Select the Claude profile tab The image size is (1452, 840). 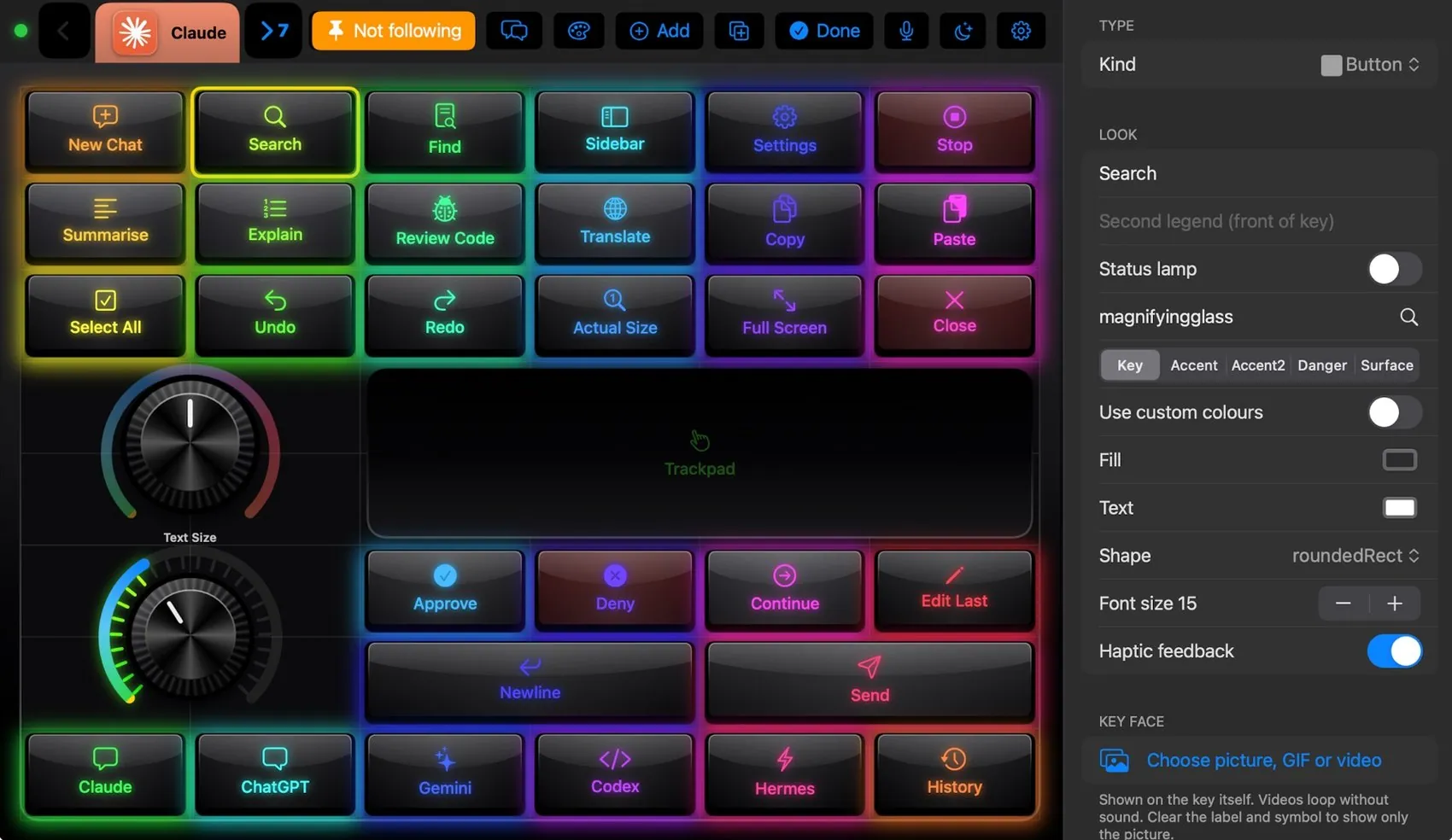point(167,32)
